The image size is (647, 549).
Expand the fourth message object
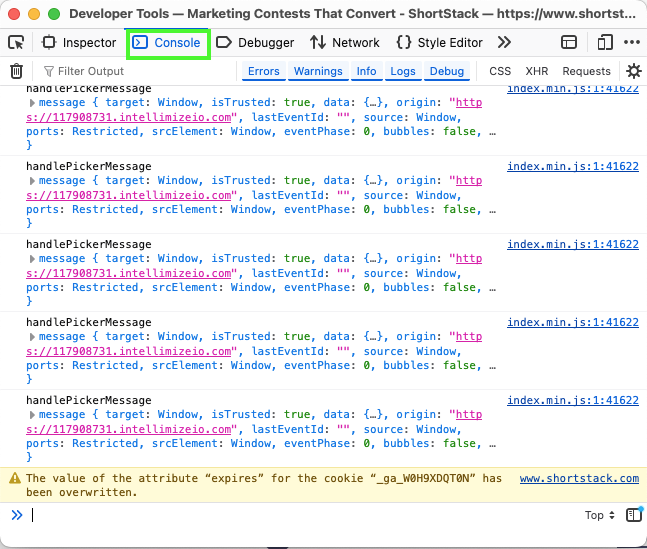[x=32, y=337]
